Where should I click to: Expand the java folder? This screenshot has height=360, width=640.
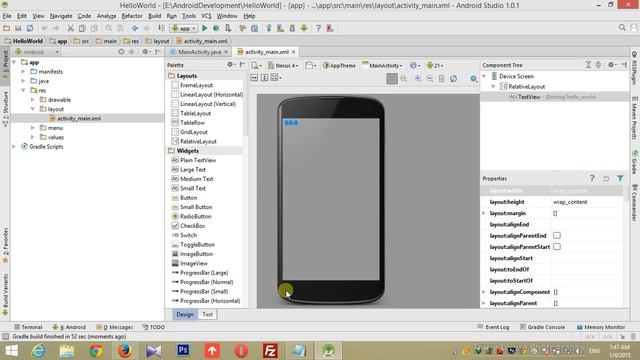pyautogui.click(x=23, y=81)
